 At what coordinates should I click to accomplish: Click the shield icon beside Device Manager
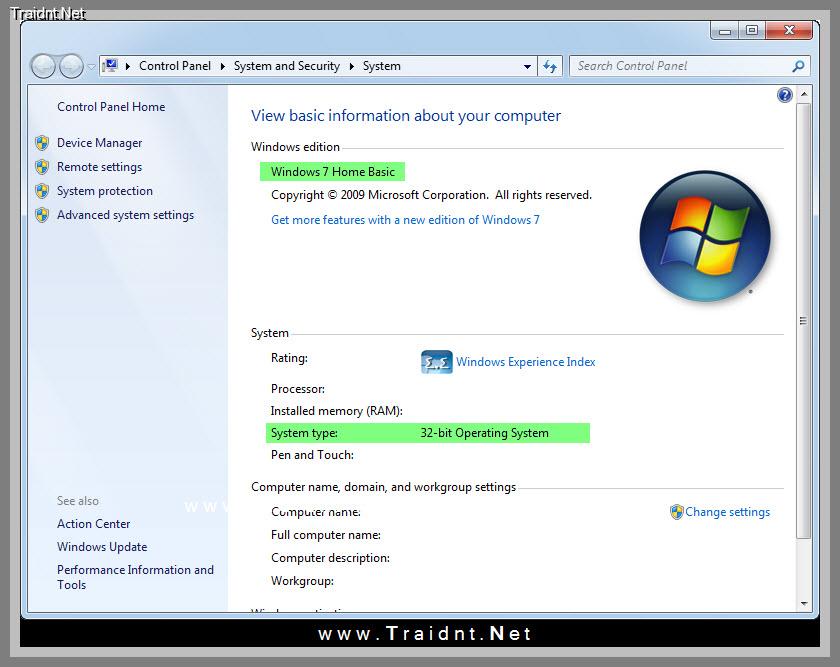click(x=42, y=143)
